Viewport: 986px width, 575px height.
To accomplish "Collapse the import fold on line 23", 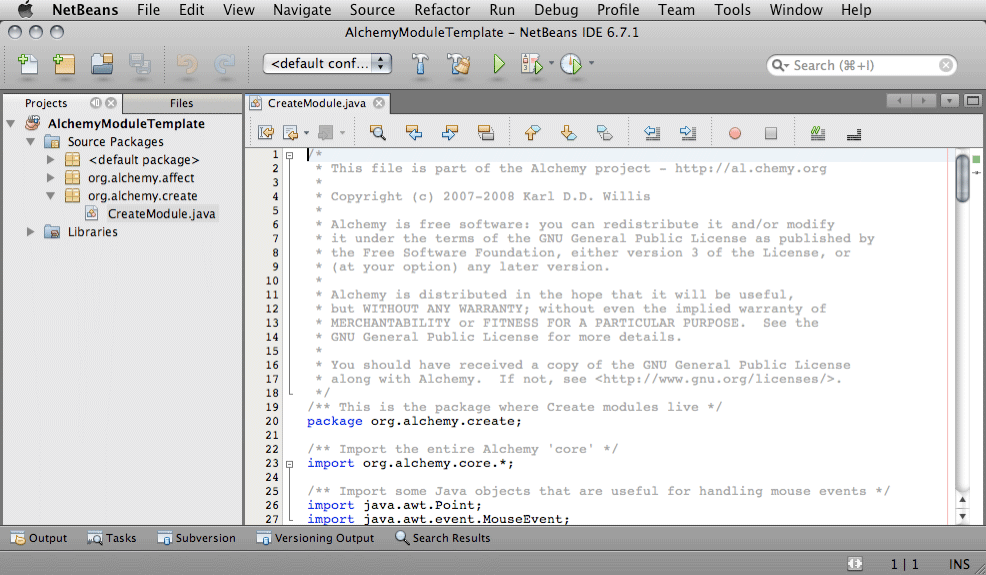I will coord(289,464).
